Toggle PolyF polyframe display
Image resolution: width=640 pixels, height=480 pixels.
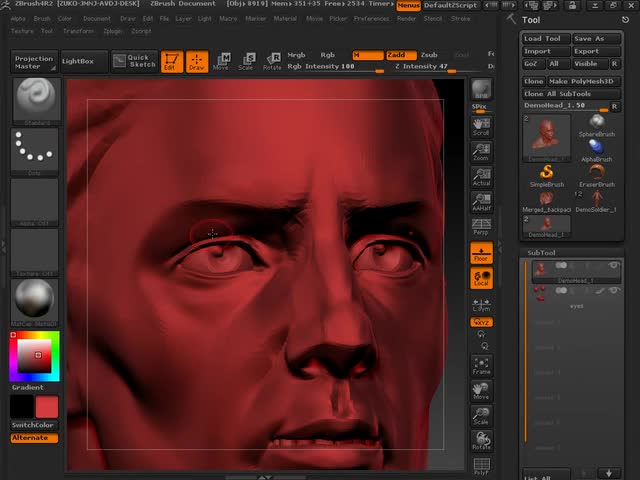482,467
